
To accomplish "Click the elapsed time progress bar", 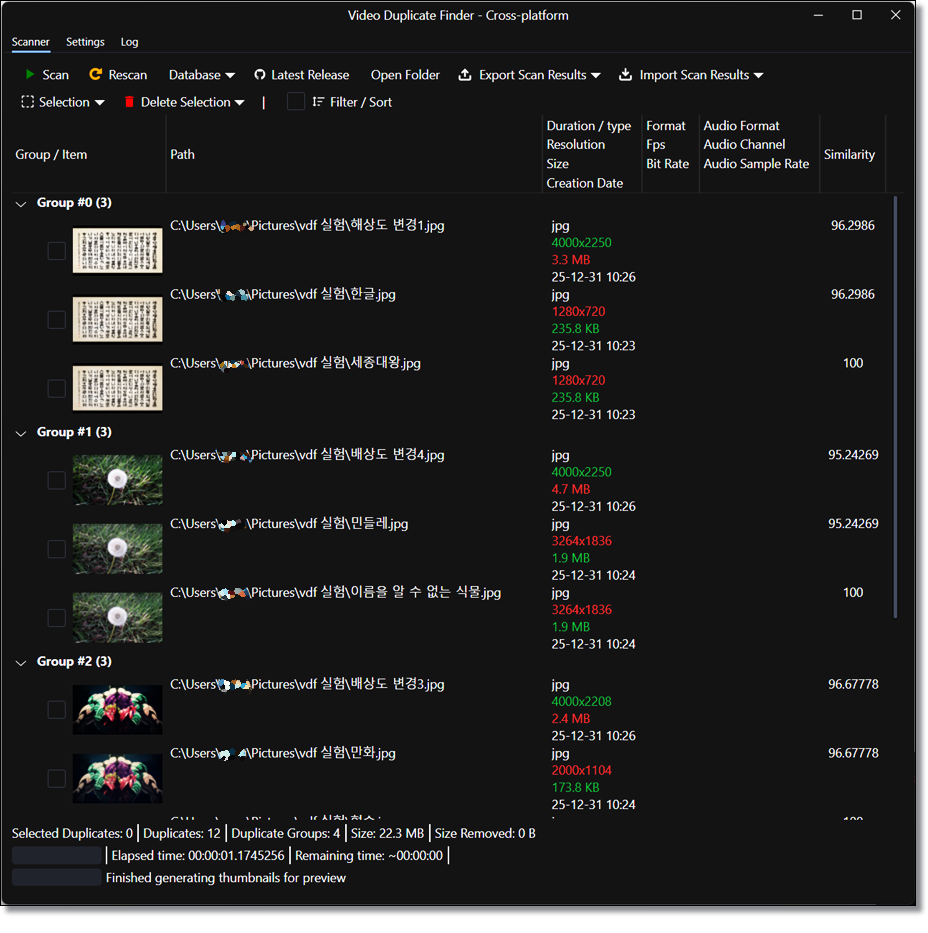I will click(x=55, y=854).
